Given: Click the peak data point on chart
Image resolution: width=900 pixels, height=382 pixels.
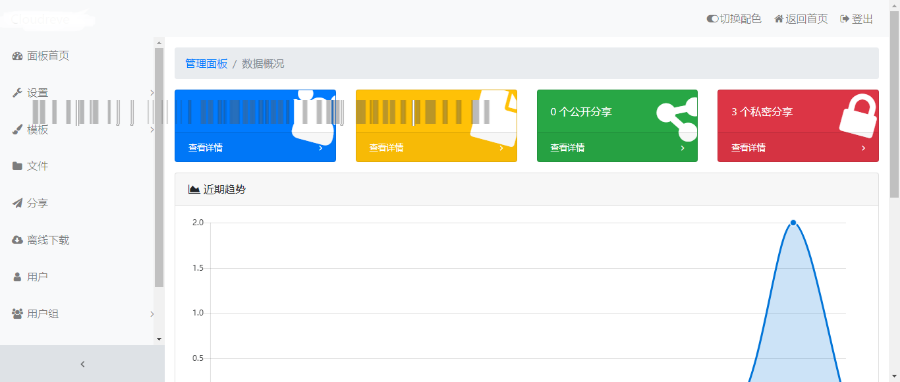Looking at the screenshot, I should coord(793,223).
